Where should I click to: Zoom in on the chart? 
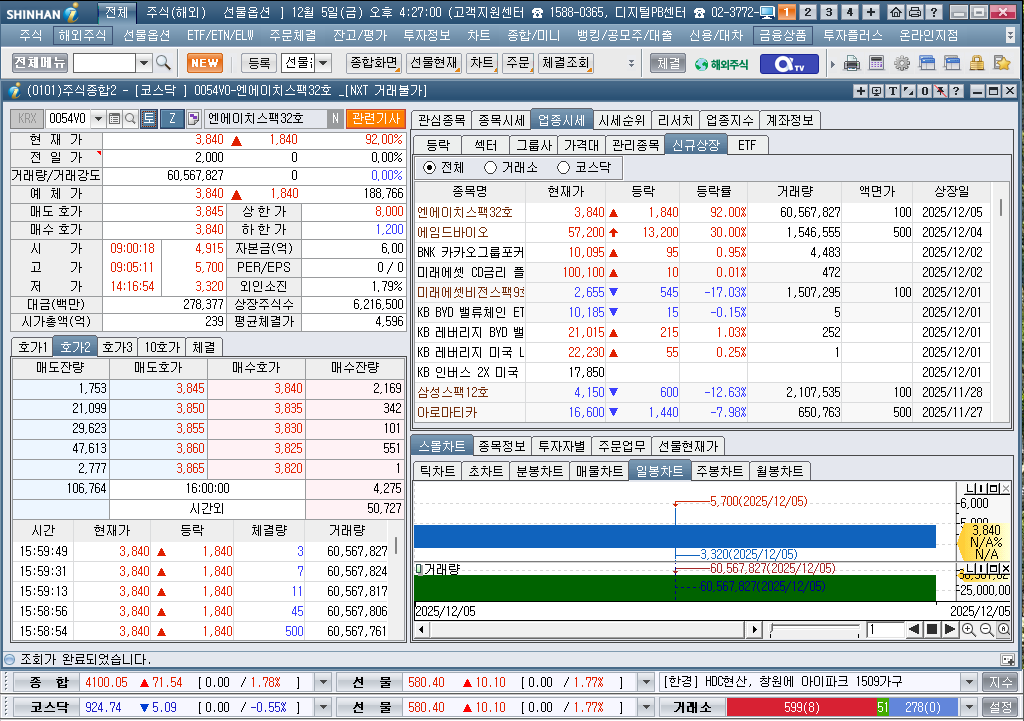click(969, 630)
